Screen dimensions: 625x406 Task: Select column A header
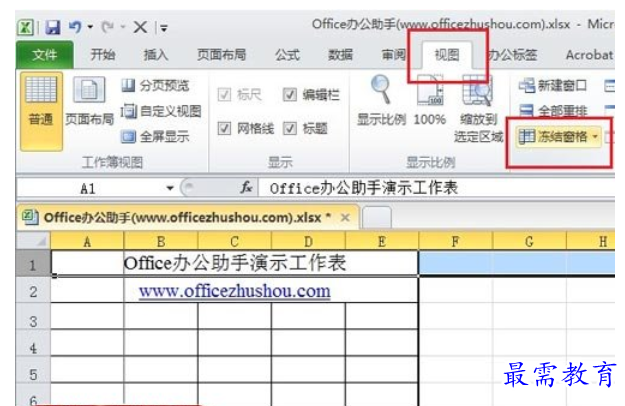pos(87,241)
